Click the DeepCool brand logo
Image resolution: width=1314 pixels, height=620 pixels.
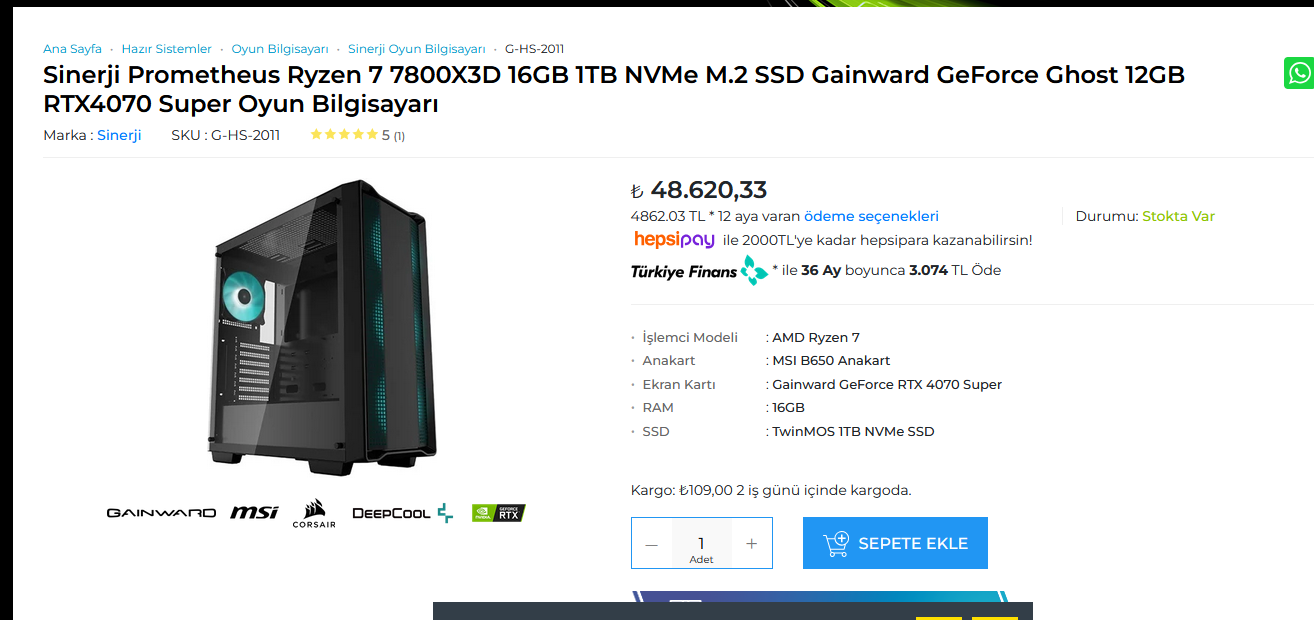402,513
